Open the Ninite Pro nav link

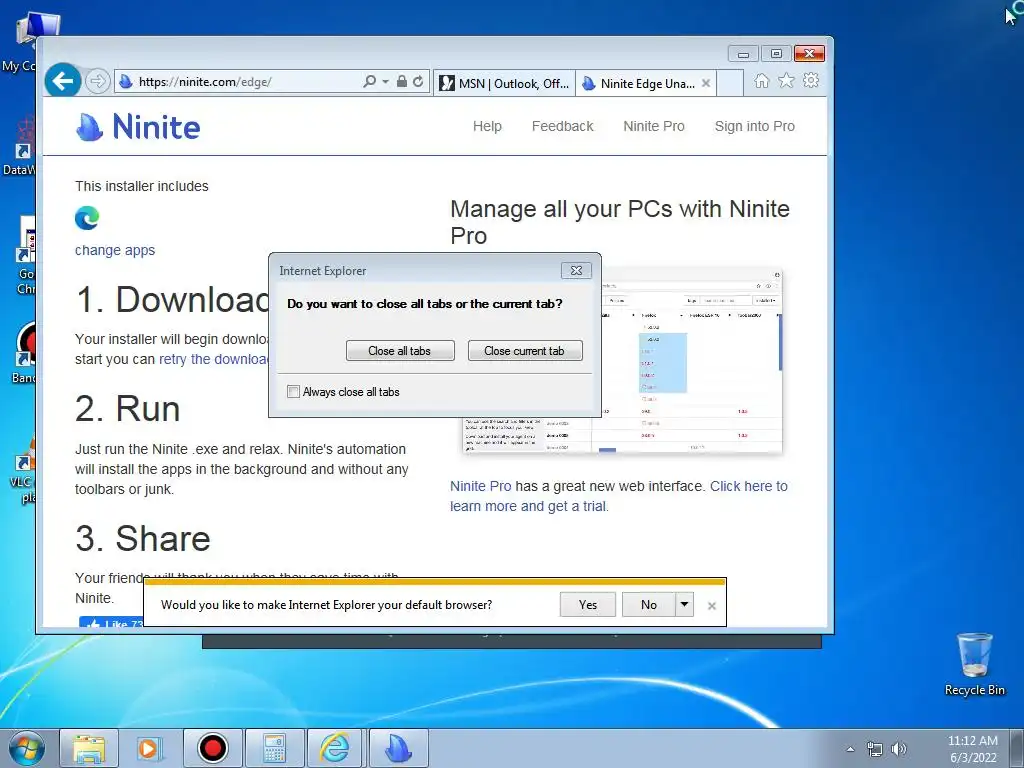tap(654, 127)
